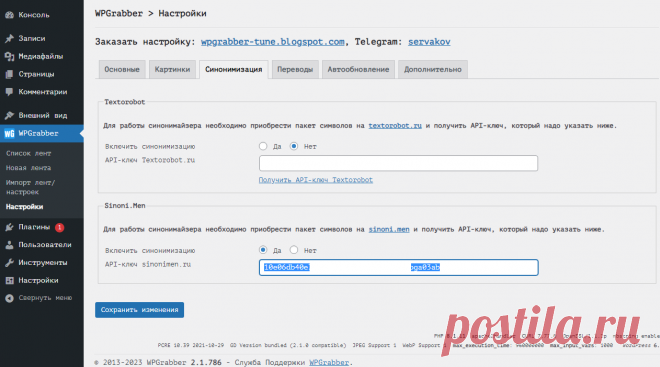Click the Записи pin icon
This screenshot has width=660, height=367.
[x=9, y=39]
